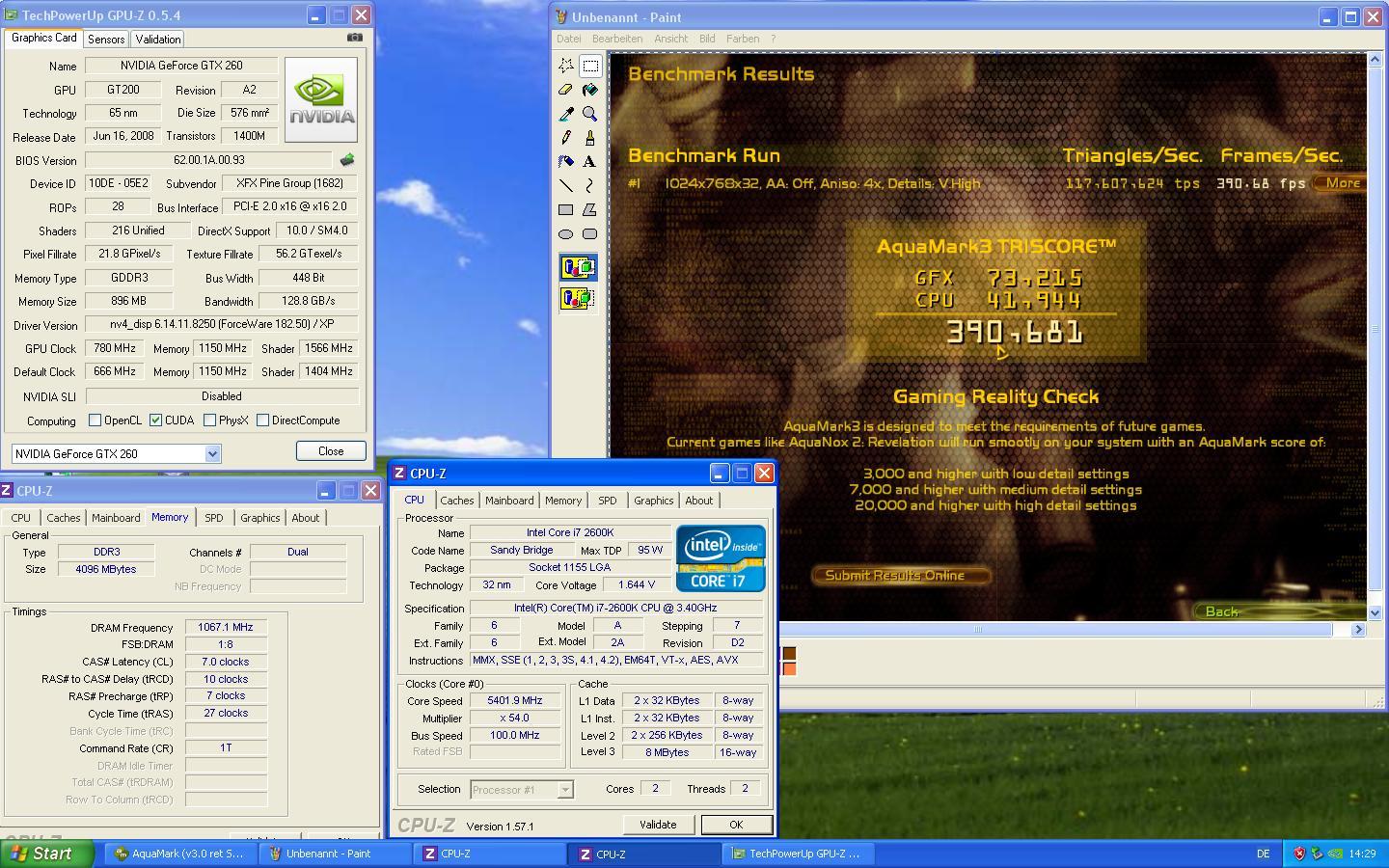This screenshot has width=1389, height=868.
Task: Enable the OpenCL checkbox in GPU-Z
Action: pyautogui.click(x=95, y=420)
